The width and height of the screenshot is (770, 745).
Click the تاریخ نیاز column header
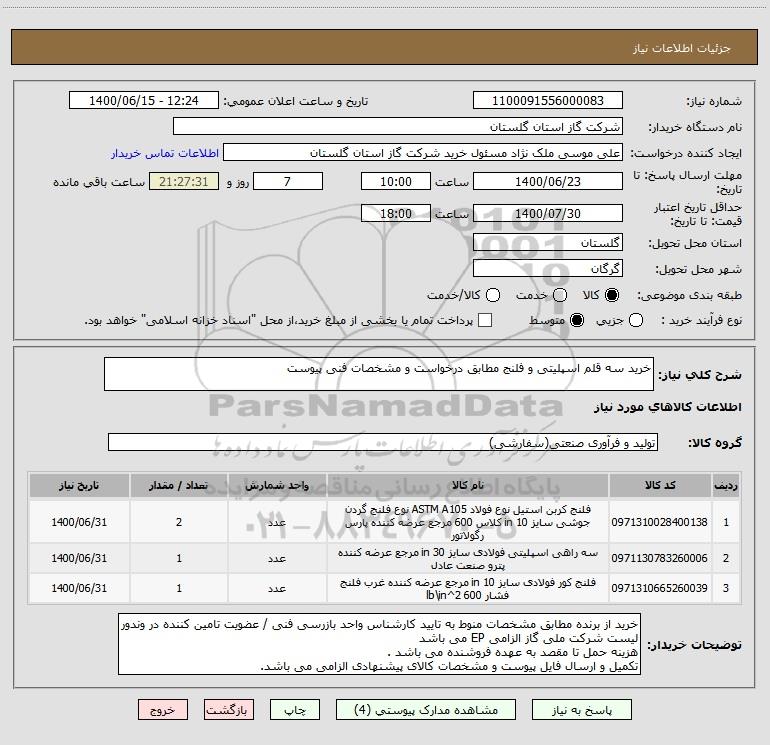pos(79,486)
